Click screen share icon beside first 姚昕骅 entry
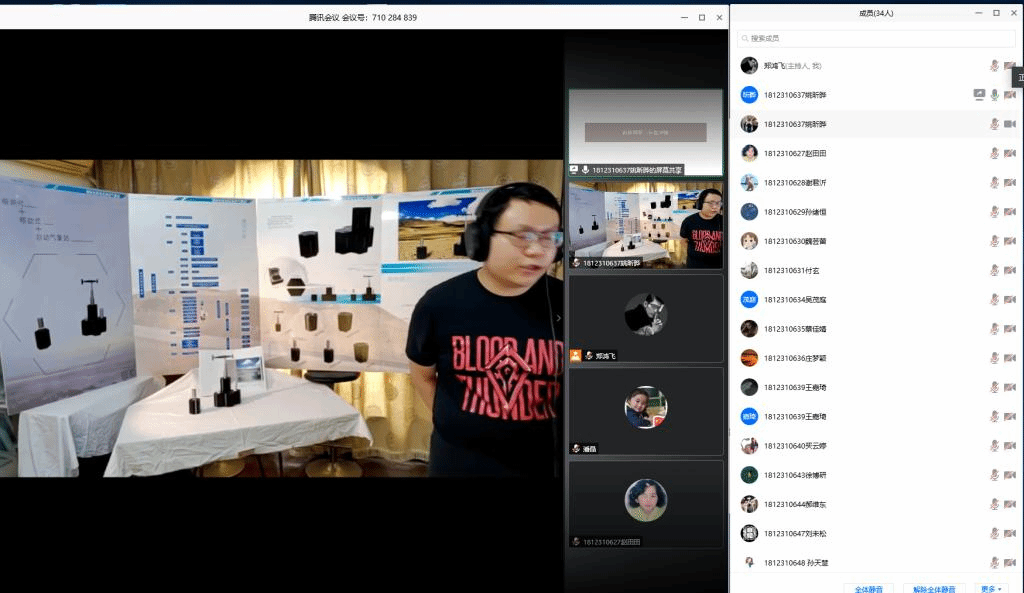The width and height of the screenshot is (1024, 593). pos(979,95)
